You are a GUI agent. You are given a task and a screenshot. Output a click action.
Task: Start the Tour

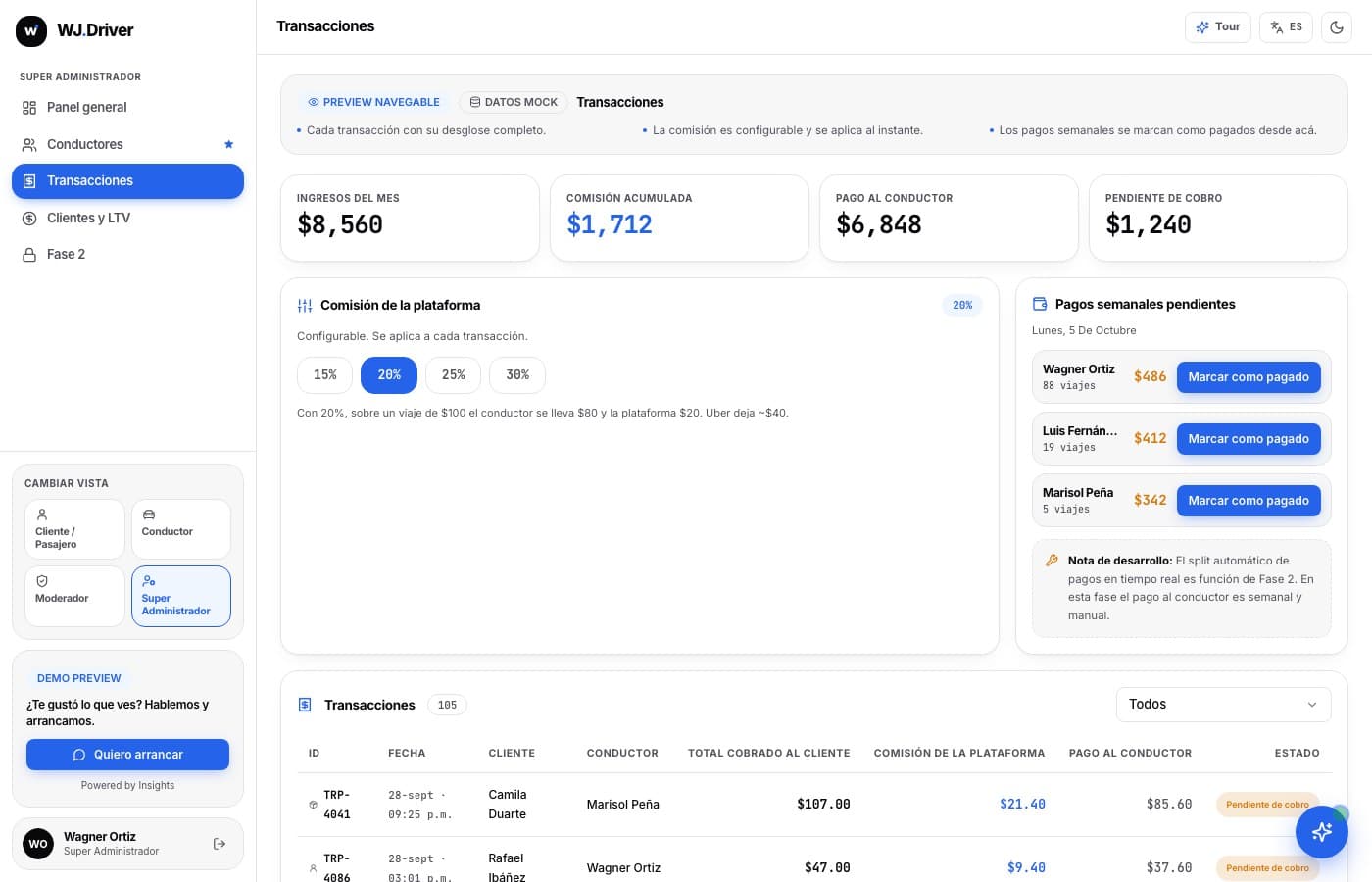pyautogui.click(x=1218, y=26)
